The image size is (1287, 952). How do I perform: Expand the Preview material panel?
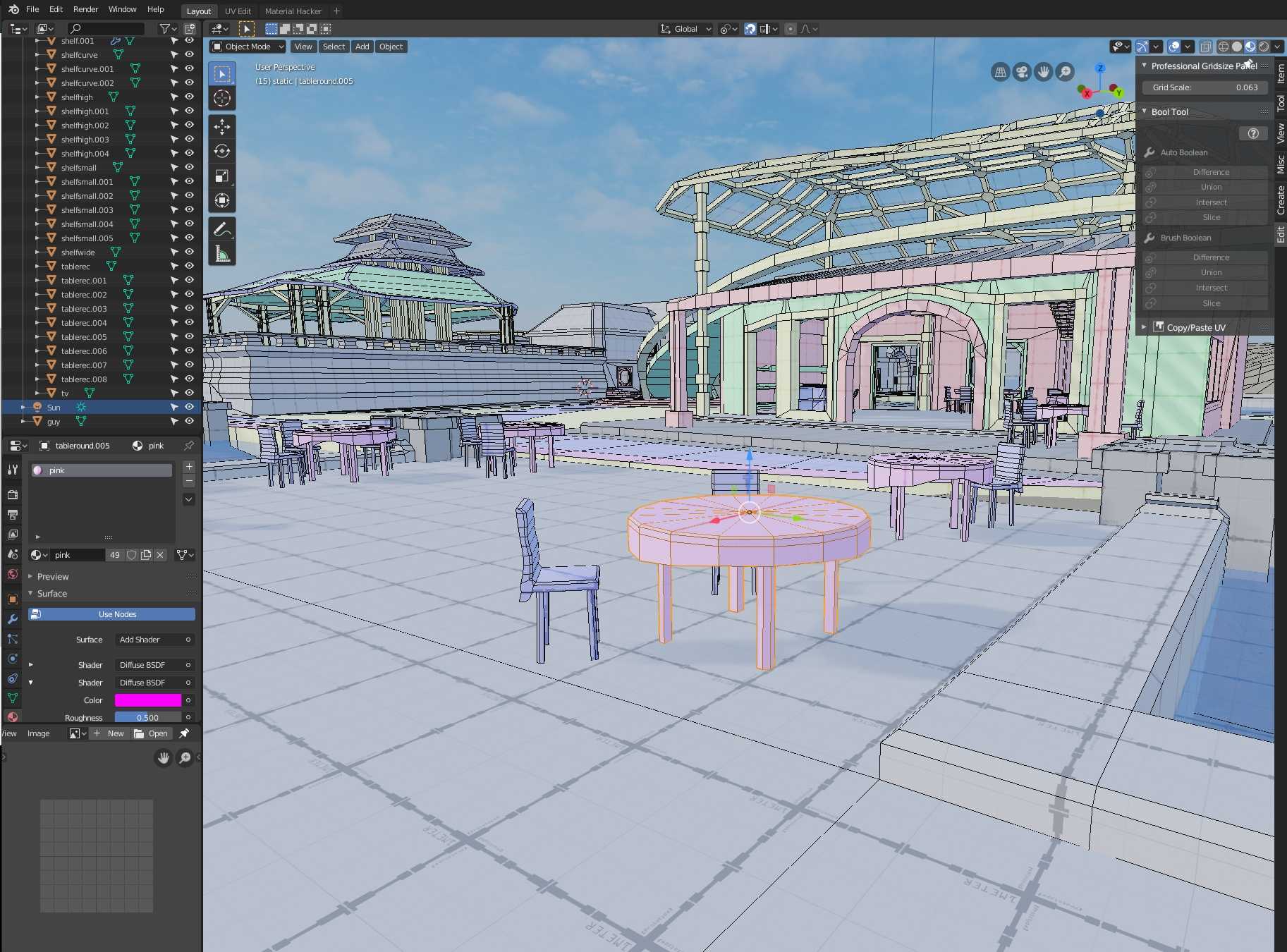pyautogui.click(x=53, y=576)
